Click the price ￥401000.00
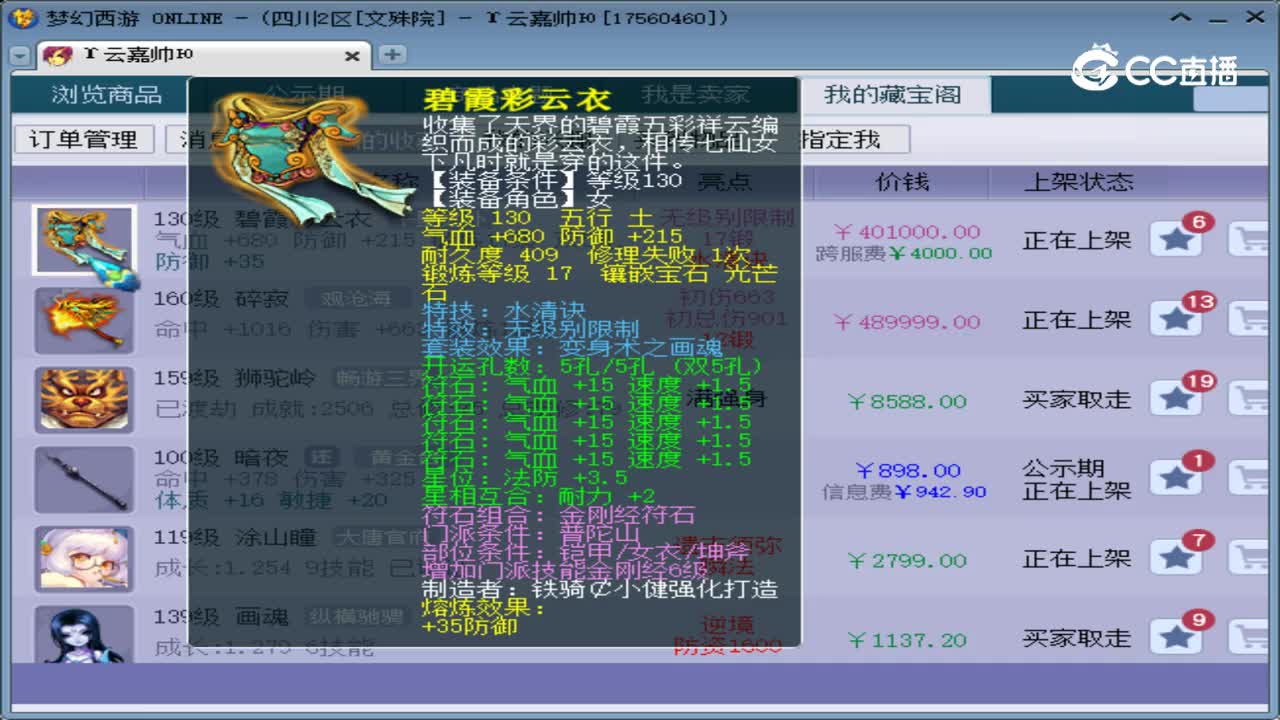The image size is (1280, 720). pos(907,232)
